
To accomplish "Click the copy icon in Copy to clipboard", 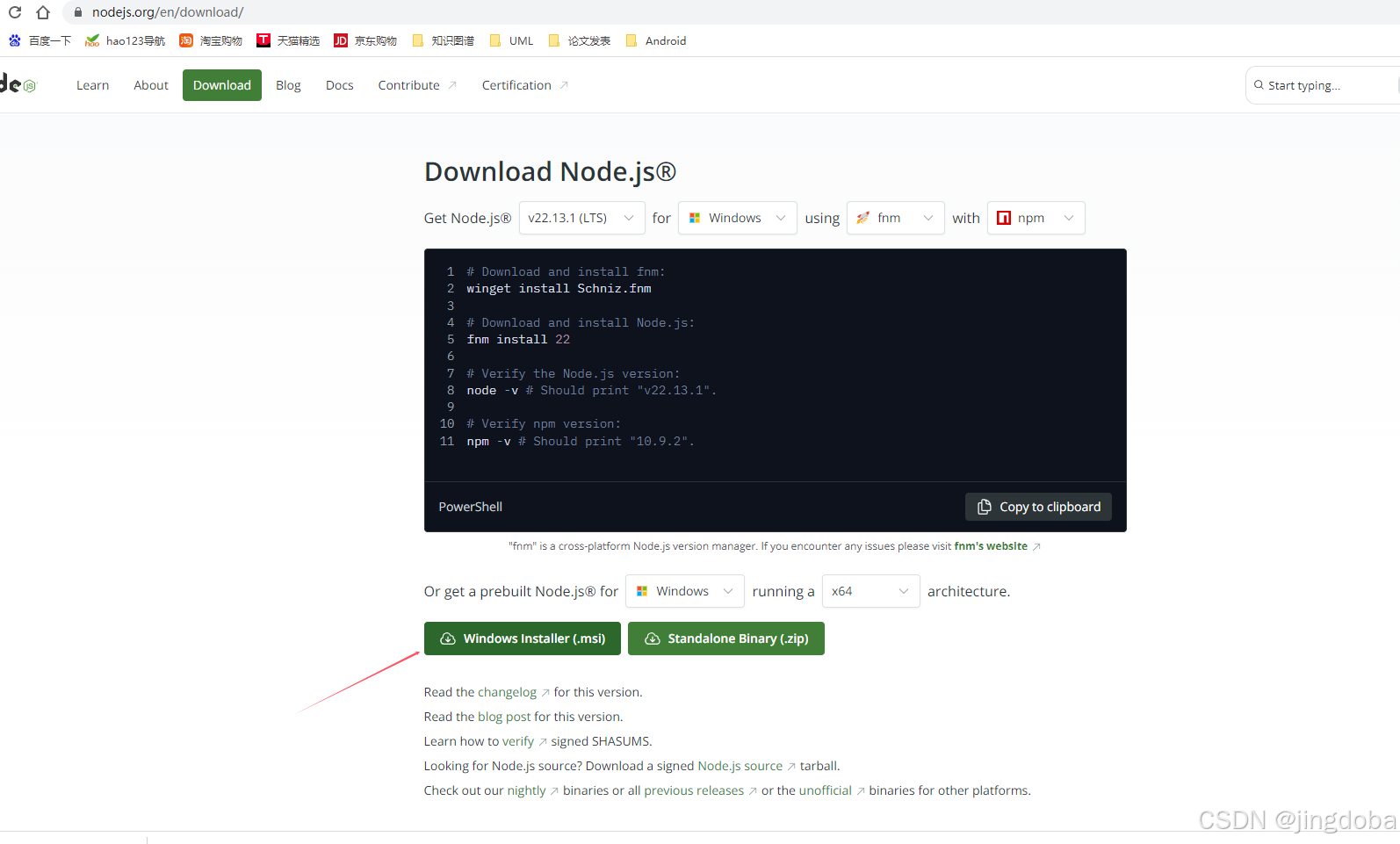I will click(x=985, y=507).
